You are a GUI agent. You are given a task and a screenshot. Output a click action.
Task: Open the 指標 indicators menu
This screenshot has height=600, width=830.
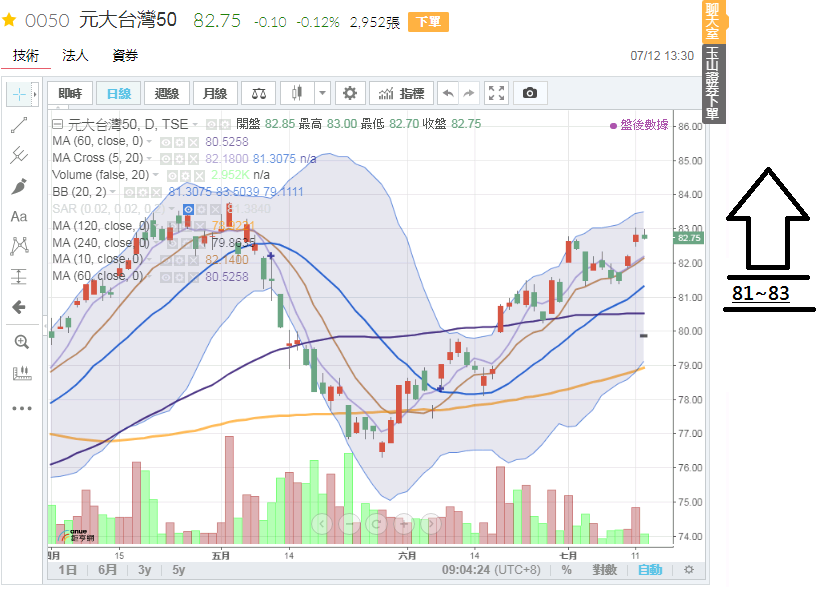coord(401,94)
